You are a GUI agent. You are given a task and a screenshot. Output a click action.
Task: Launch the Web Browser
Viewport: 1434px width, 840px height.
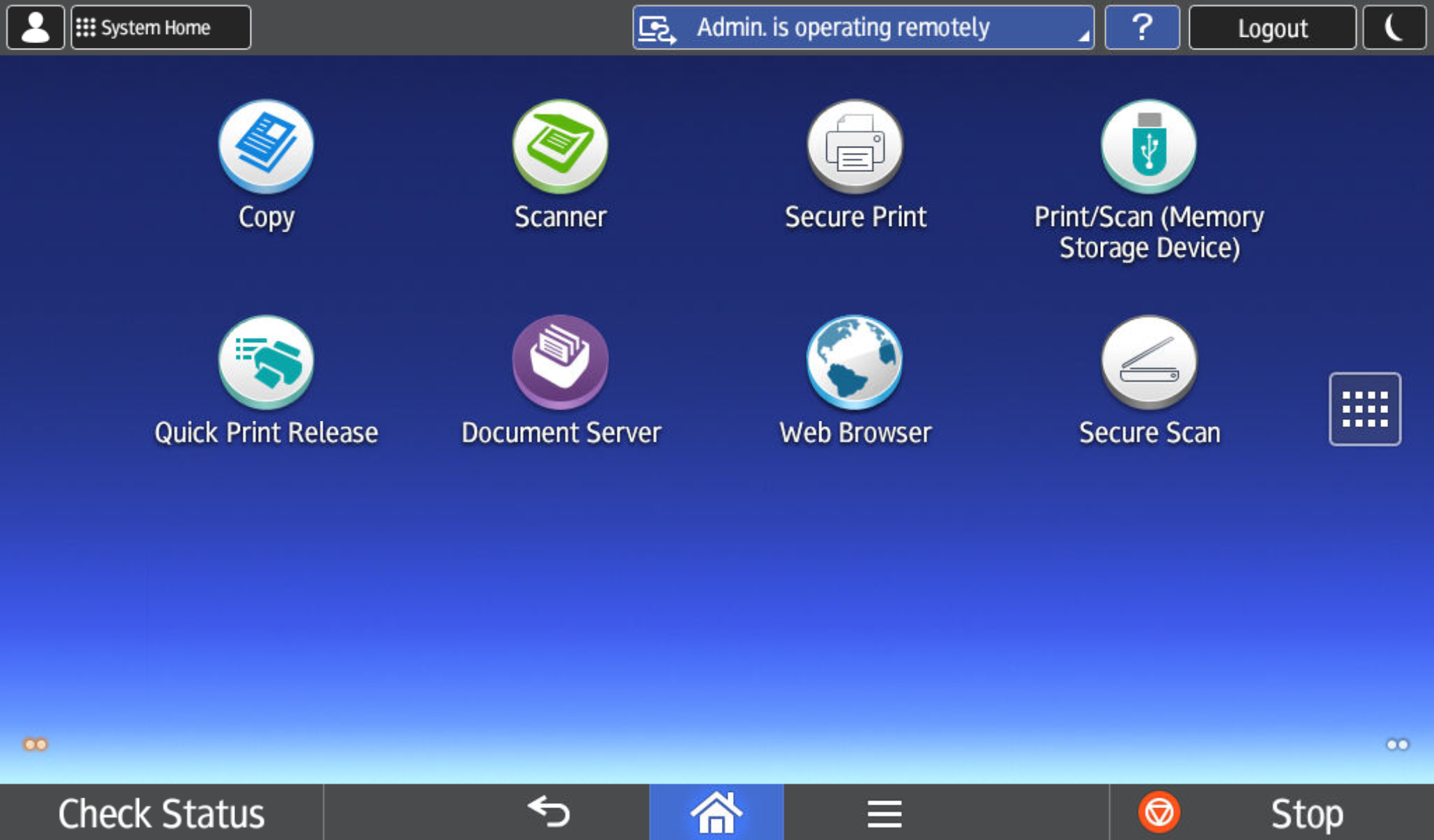coord(855,362)
